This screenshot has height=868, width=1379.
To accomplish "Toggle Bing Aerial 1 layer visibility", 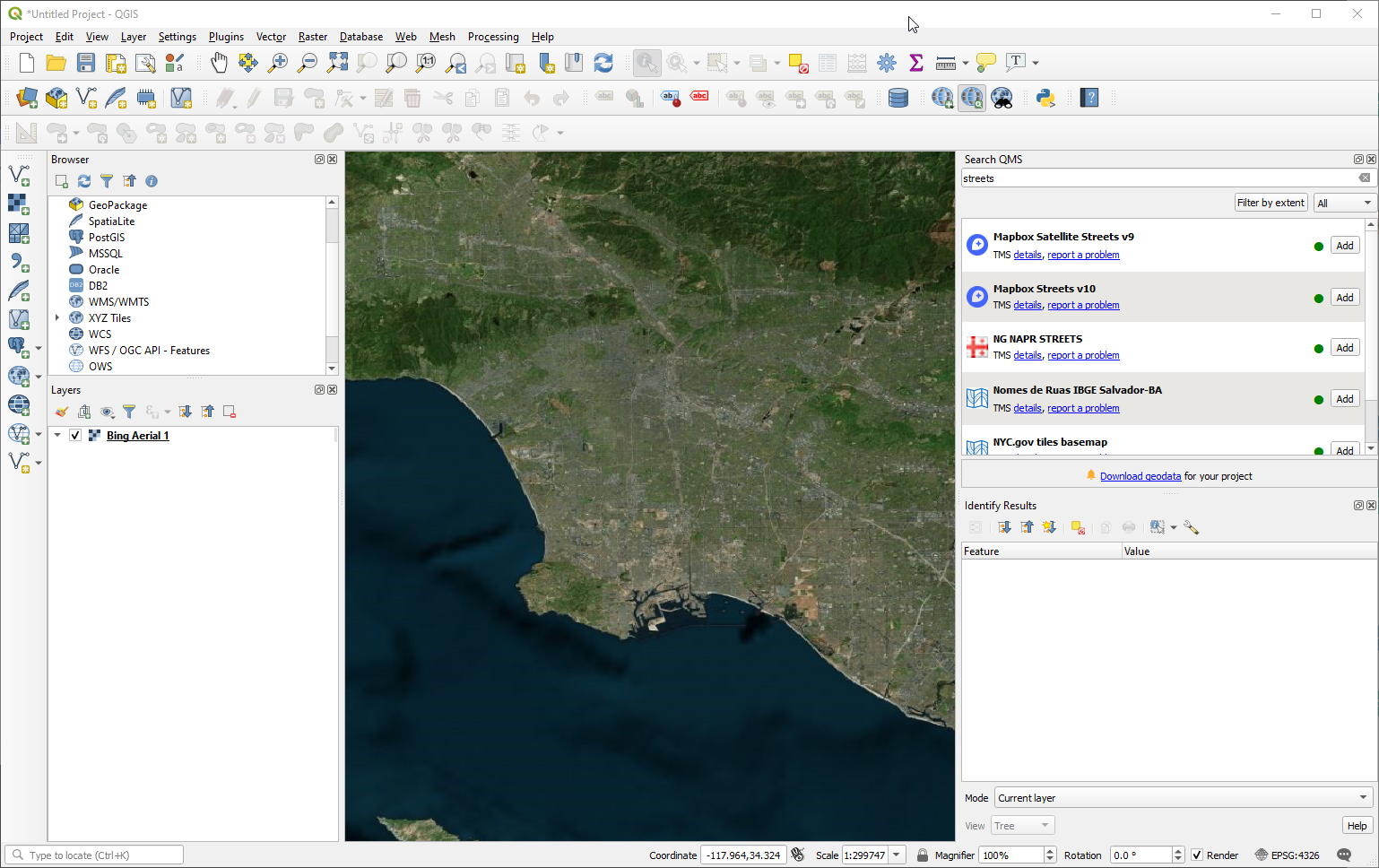I will pyautogui.click(x=75, y=436).
